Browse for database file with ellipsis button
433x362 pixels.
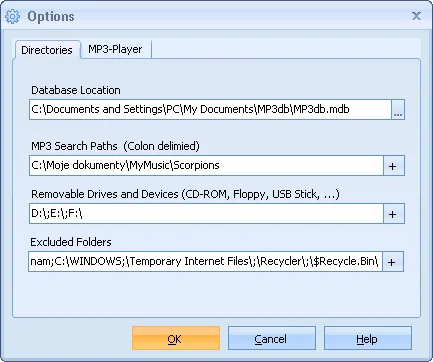[x=398, y=109]
